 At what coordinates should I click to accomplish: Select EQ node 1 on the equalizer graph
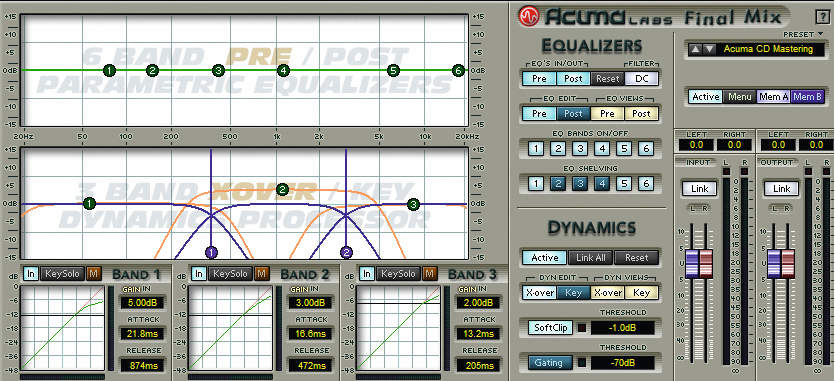109,70
